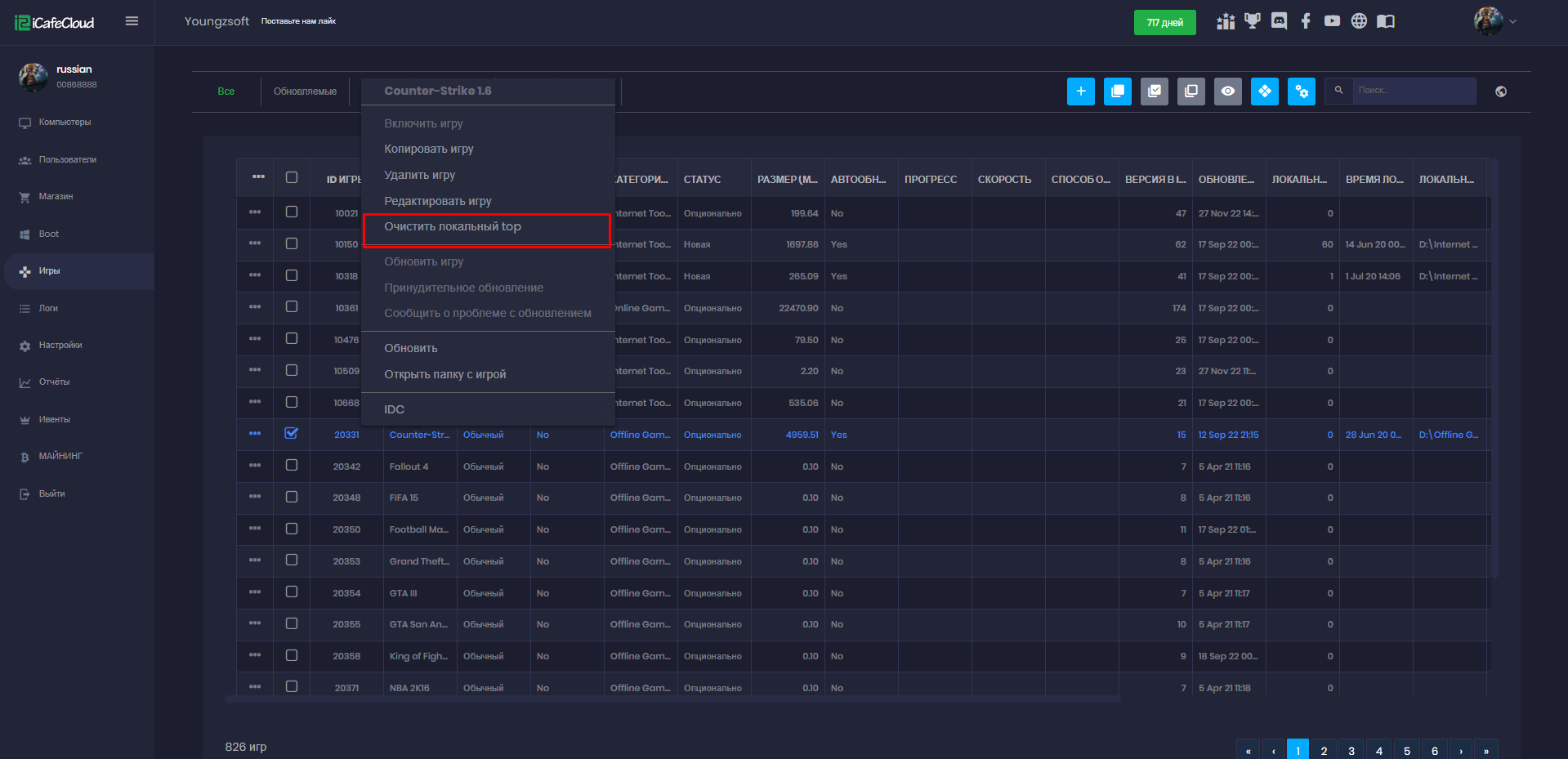Toggle the select-all header checkbox
The image size is (1568, 759).
292,177
